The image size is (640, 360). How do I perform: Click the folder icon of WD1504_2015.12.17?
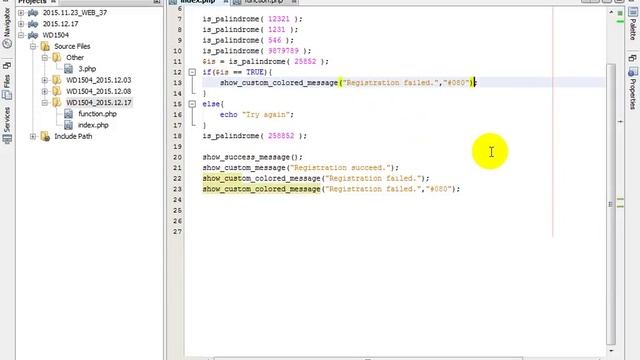[x=57, y=102]
